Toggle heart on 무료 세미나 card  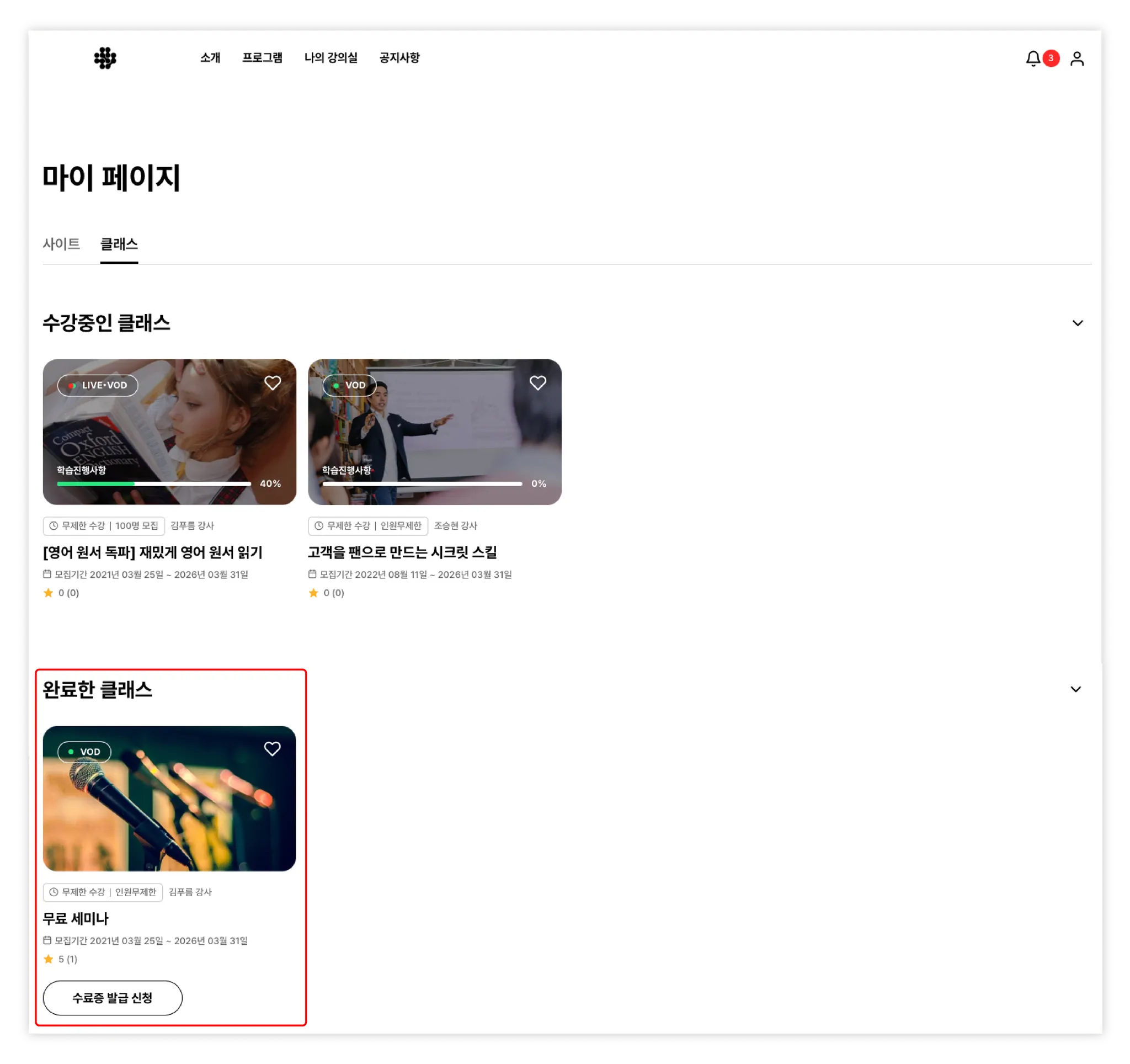click(272, 749)
